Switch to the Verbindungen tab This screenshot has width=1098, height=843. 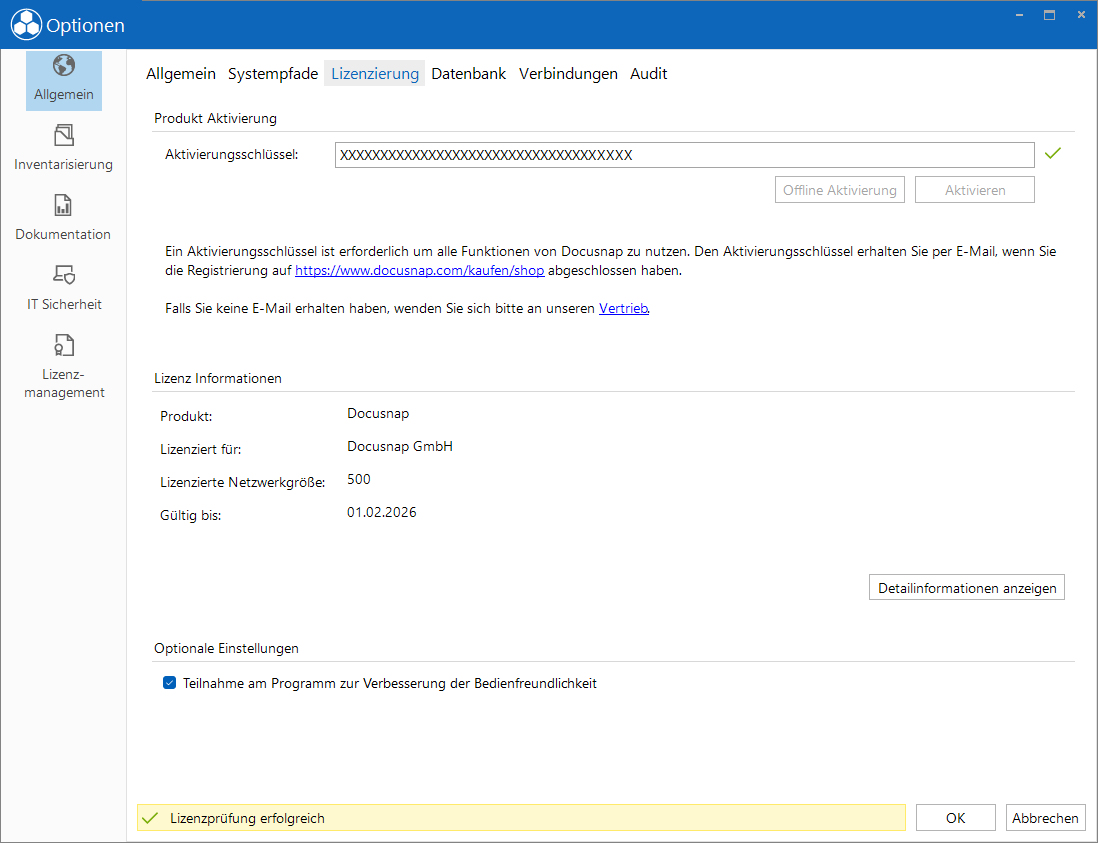click(x=568, y=74)
